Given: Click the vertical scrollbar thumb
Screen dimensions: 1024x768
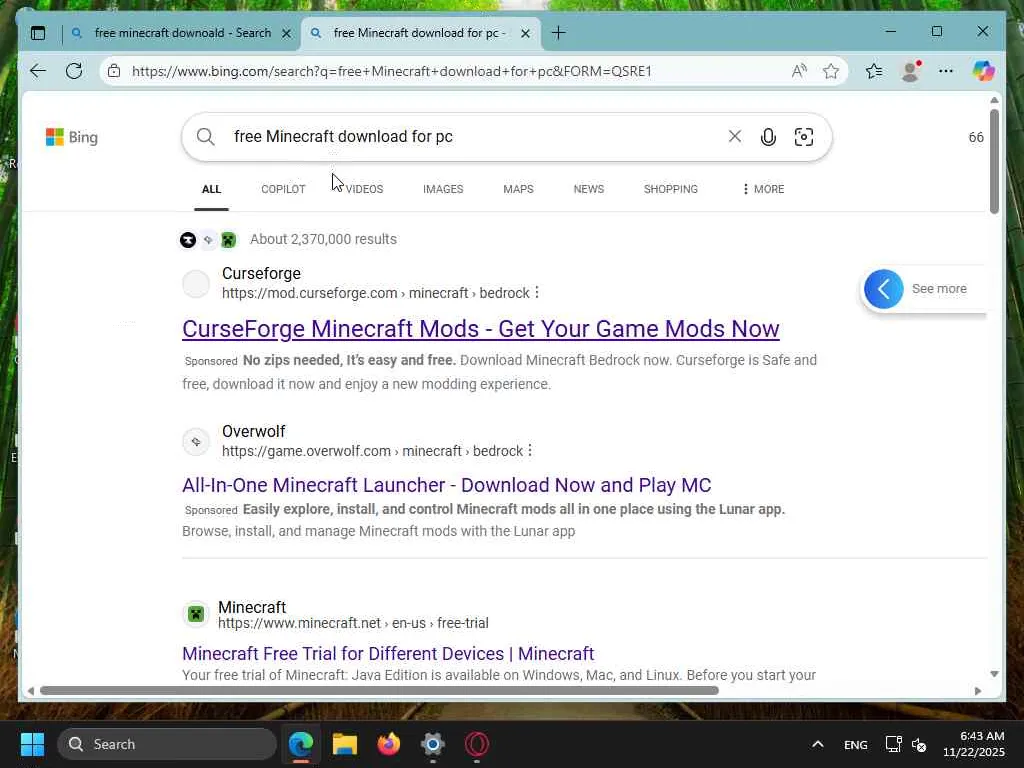Looking at the screenshot, I should click(x=994, y=161).
